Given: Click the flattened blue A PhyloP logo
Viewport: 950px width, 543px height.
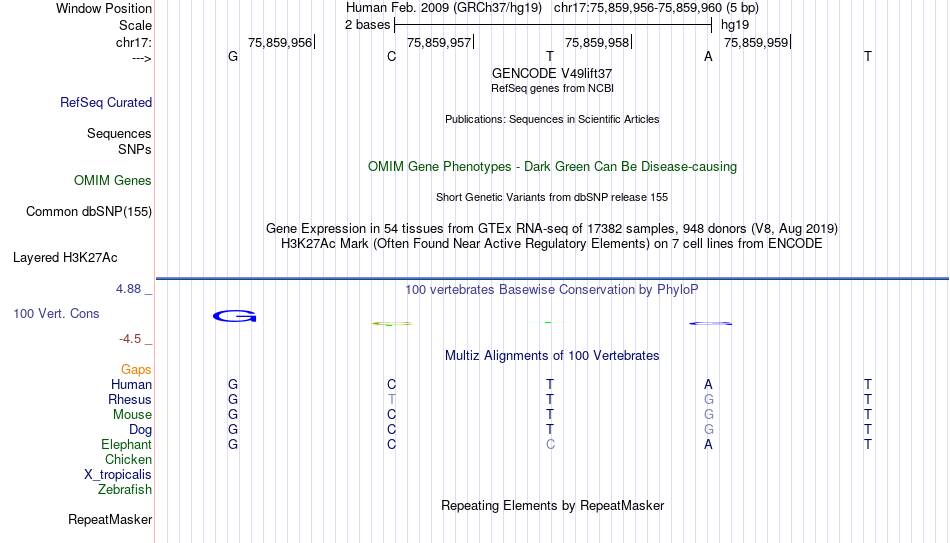Looking at the screenshot, I should pyautogui.click(x=711, y=324).
